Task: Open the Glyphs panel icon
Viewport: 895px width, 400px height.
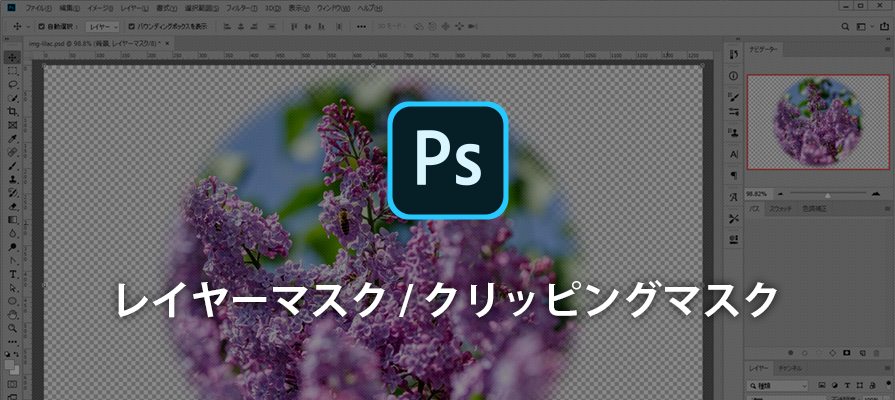Action: [x=734, y=197]
